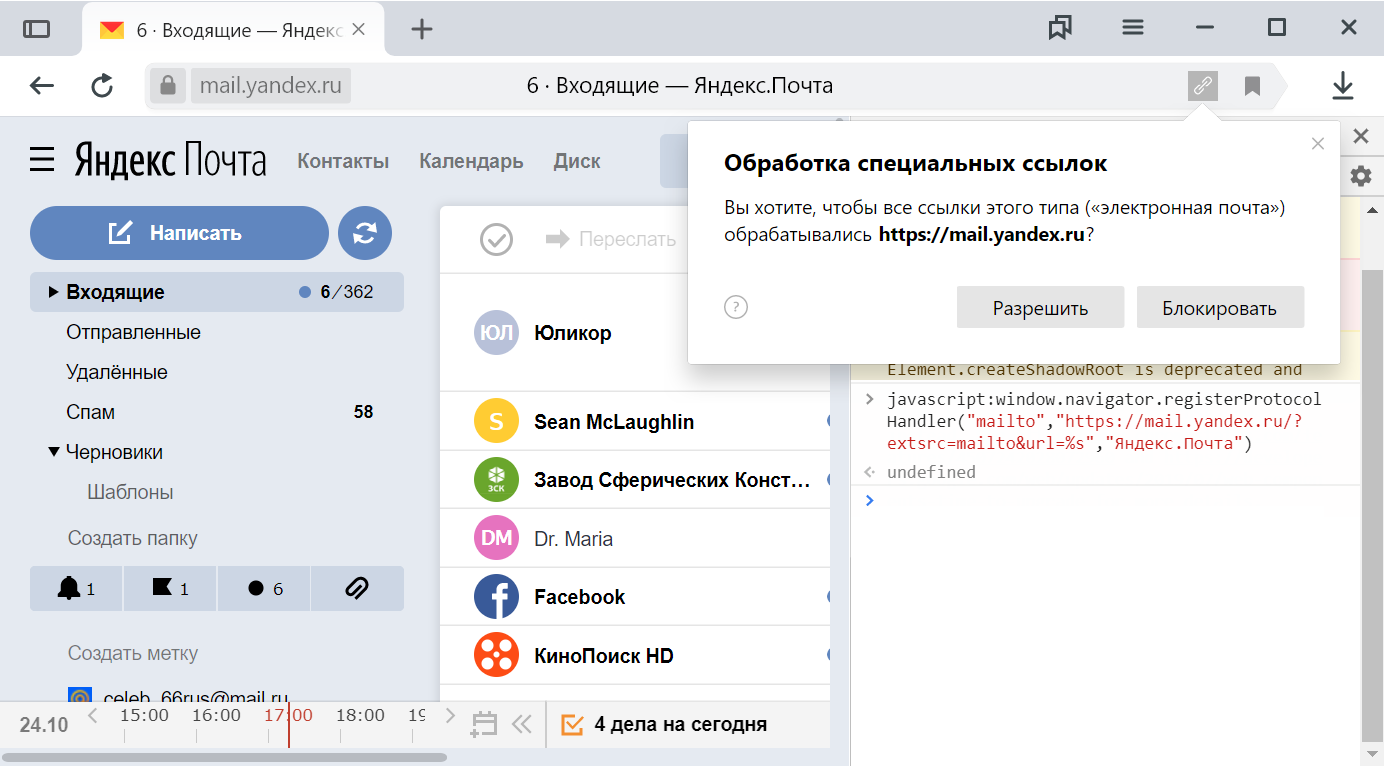
Task: Click the ЮЛ sender avatar
Action: tap(497, 333)
